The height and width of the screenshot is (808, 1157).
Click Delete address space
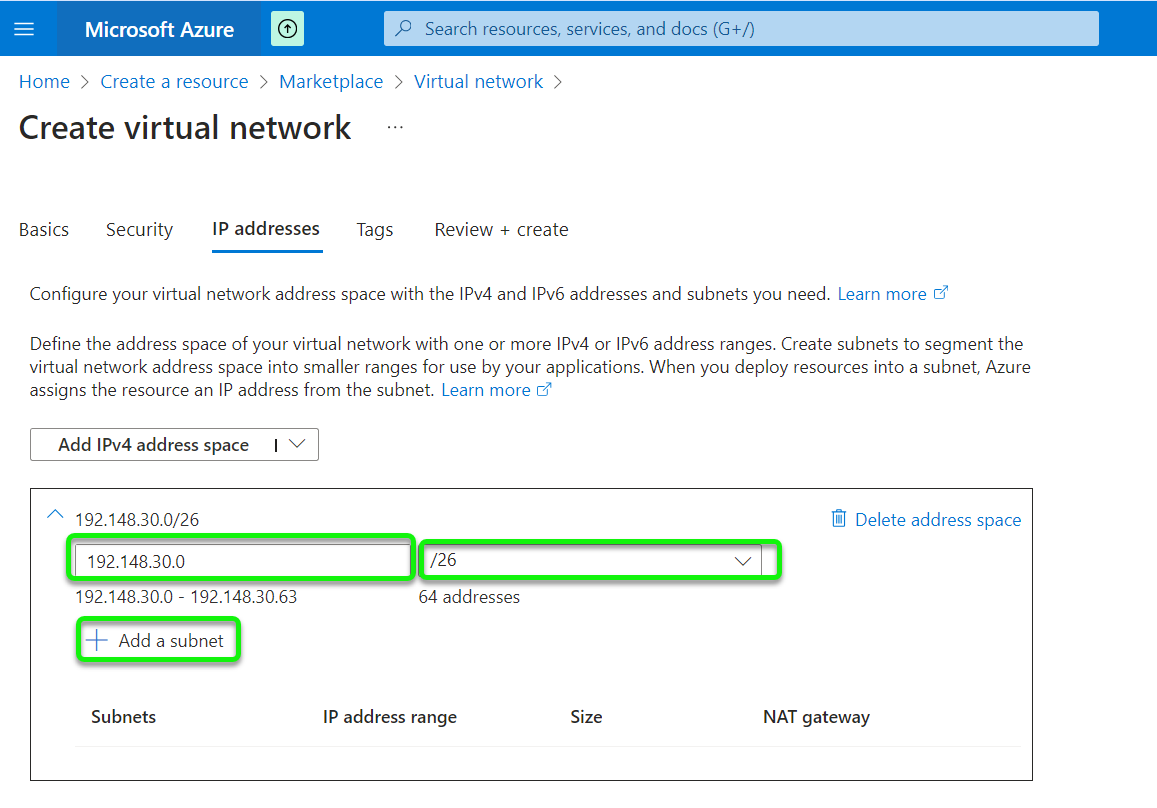pyautogui.click(x=936, y=519)
